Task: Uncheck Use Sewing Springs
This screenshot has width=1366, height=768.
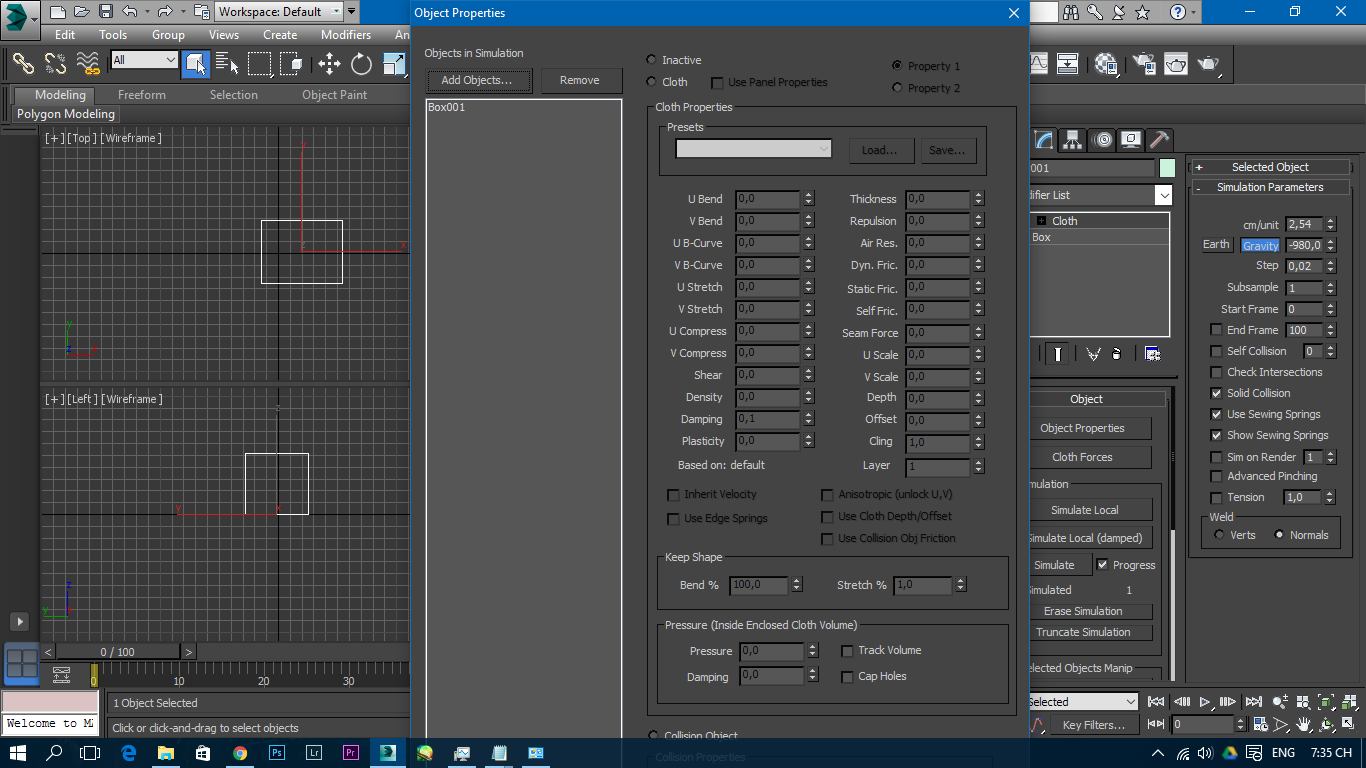Action: 1217,414
